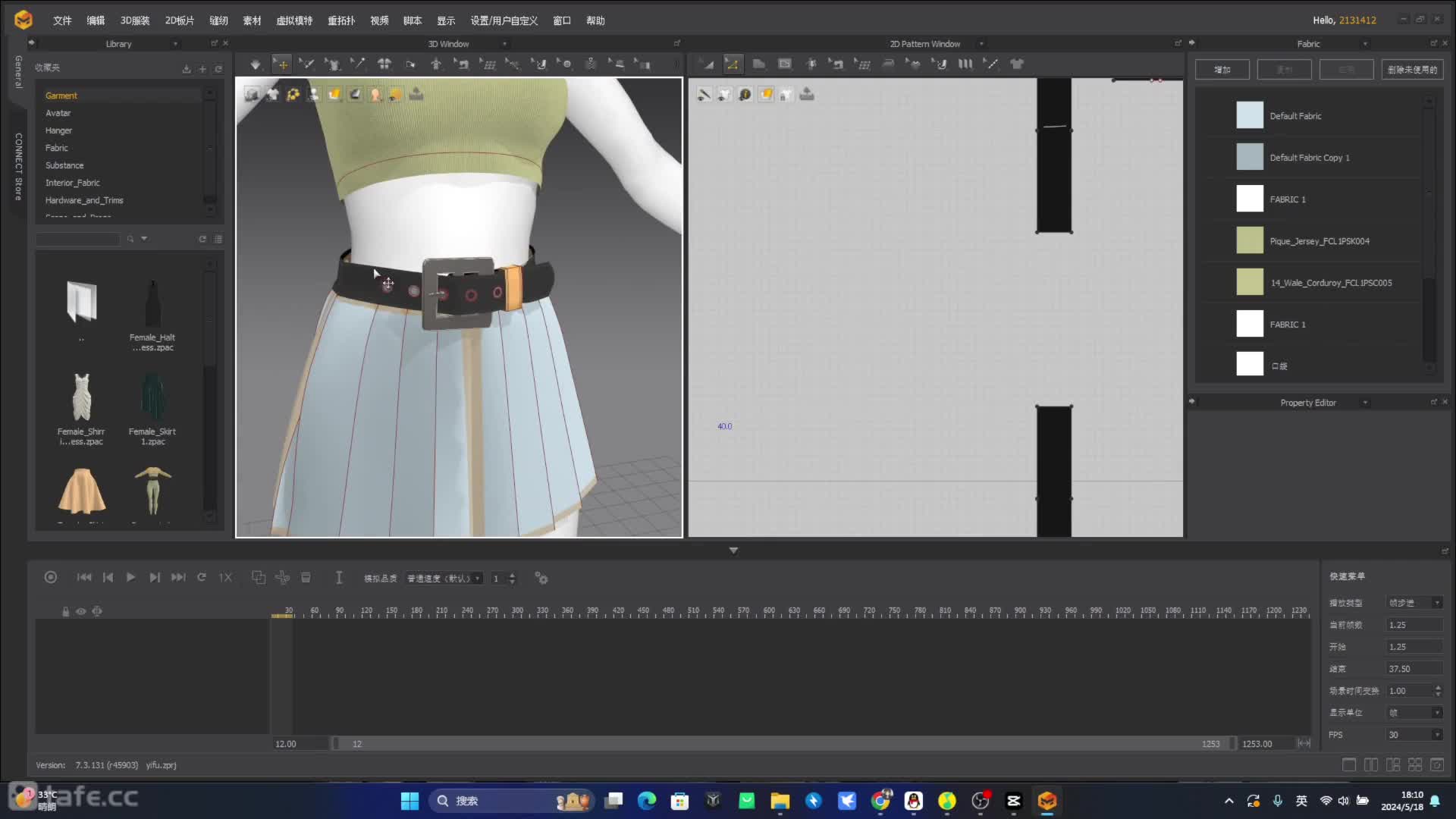
Task: Open the 缝纫 menu
Action: tap(218, 20)
